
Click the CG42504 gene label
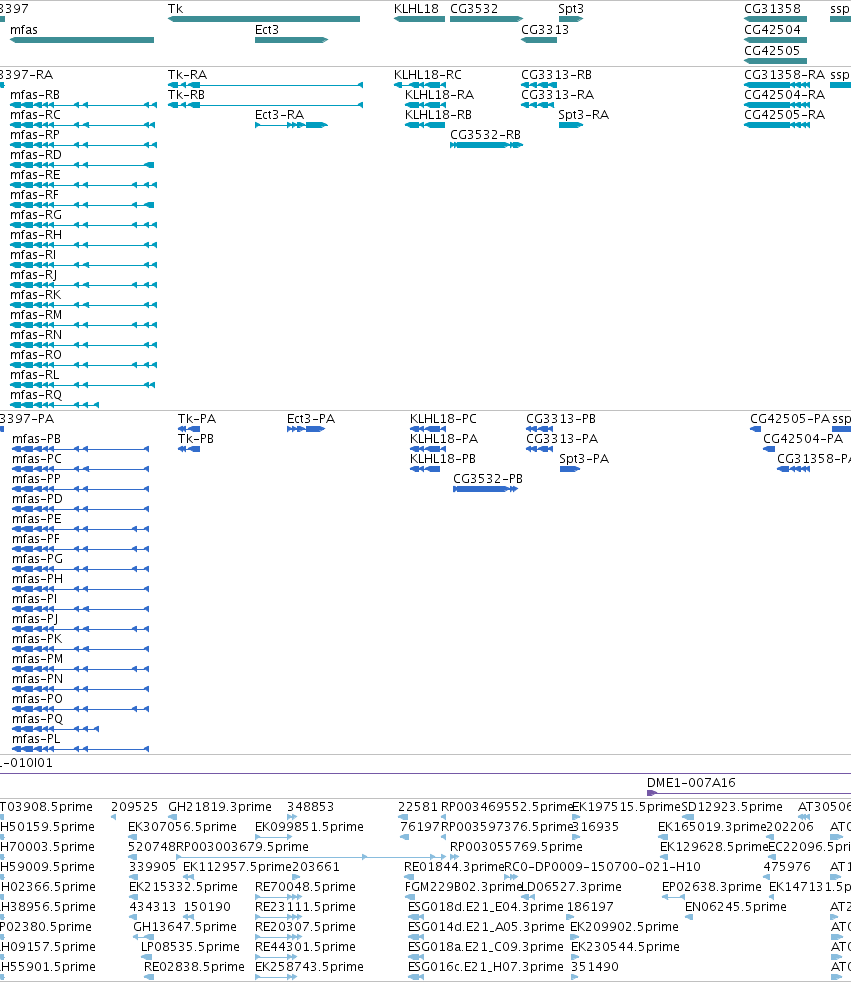coord(772,29)
